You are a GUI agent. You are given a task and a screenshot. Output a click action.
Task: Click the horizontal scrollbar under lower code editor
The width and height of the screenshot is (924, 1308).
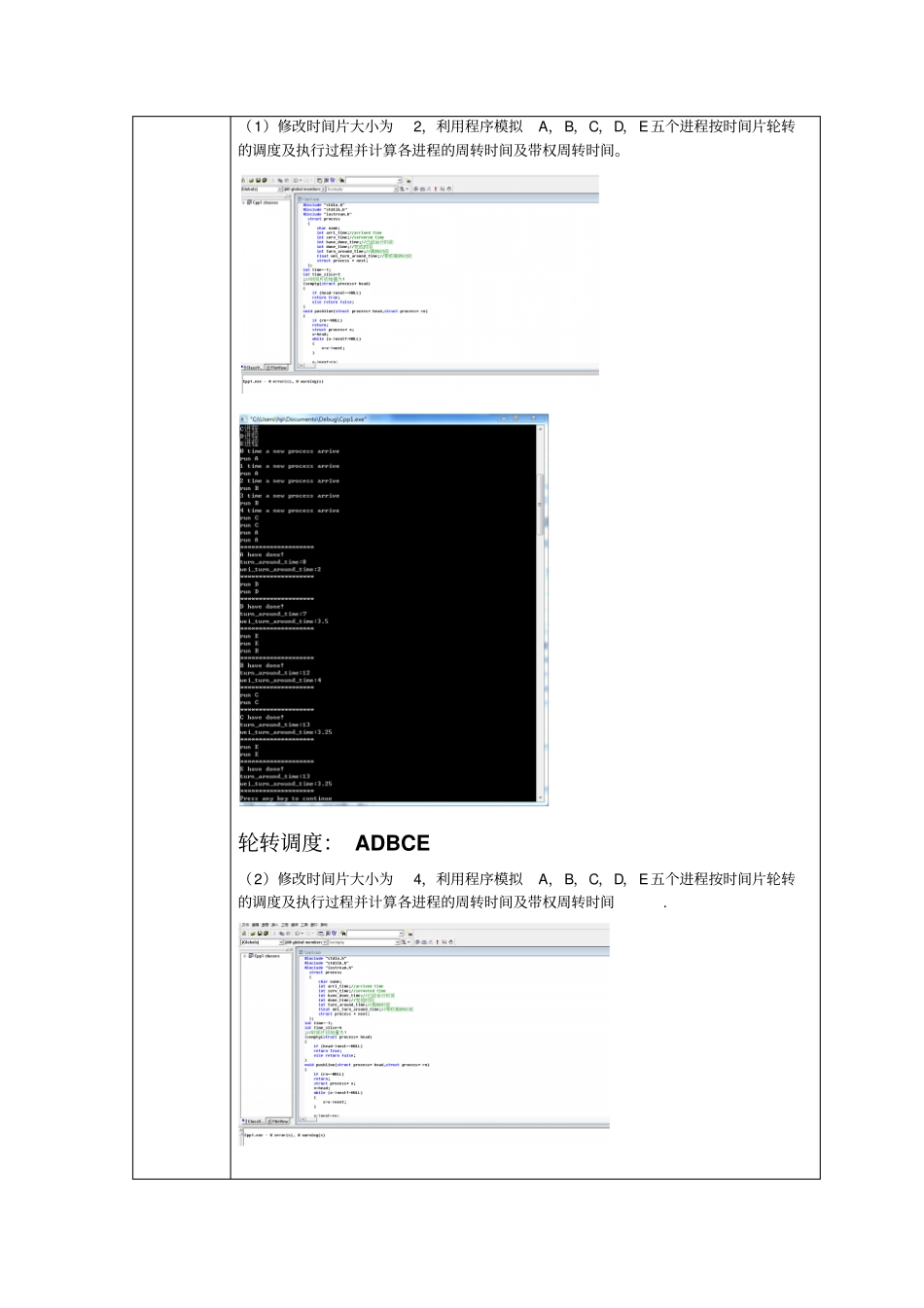coord(453,1119)
